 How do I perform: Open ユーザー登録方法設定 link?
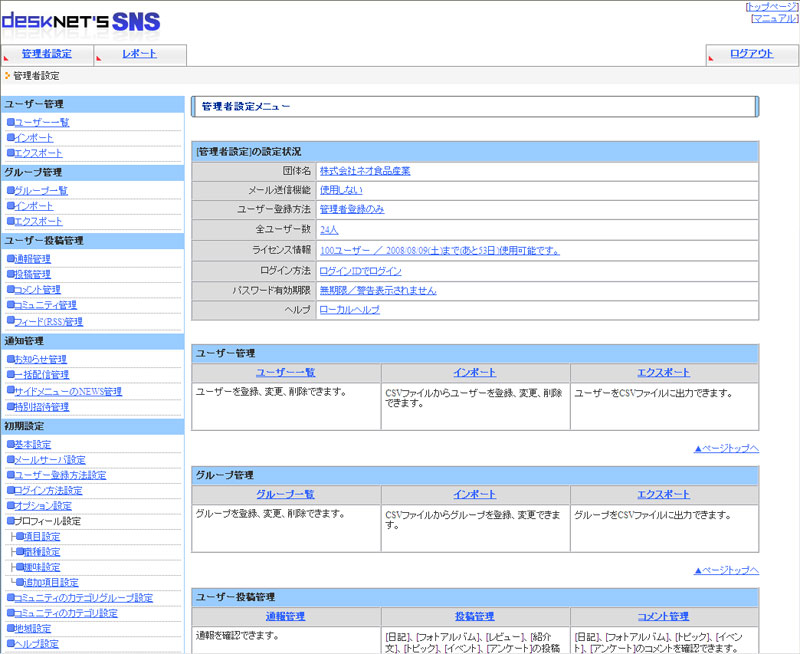click(60, 475)
